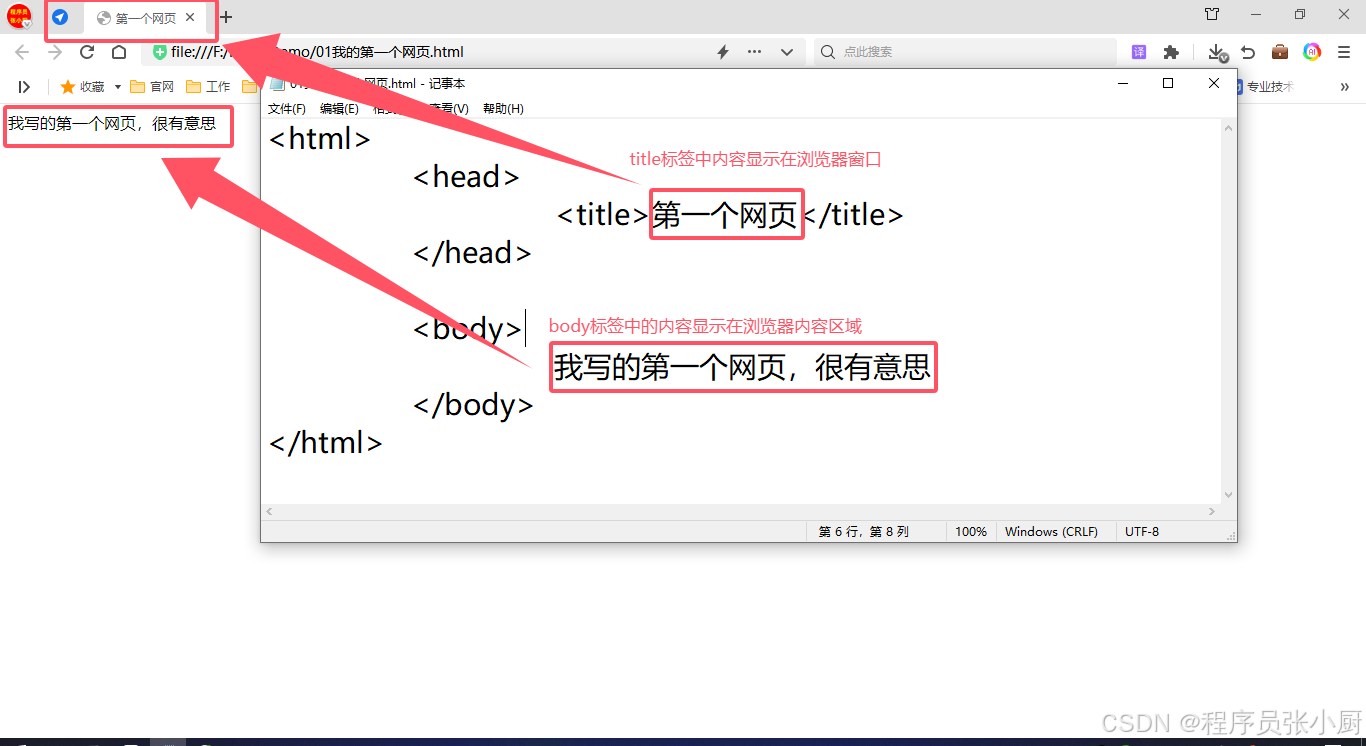Click the Notepad title bar file icon
Screen dimensions: 1366x746
(x=277, y=84)
